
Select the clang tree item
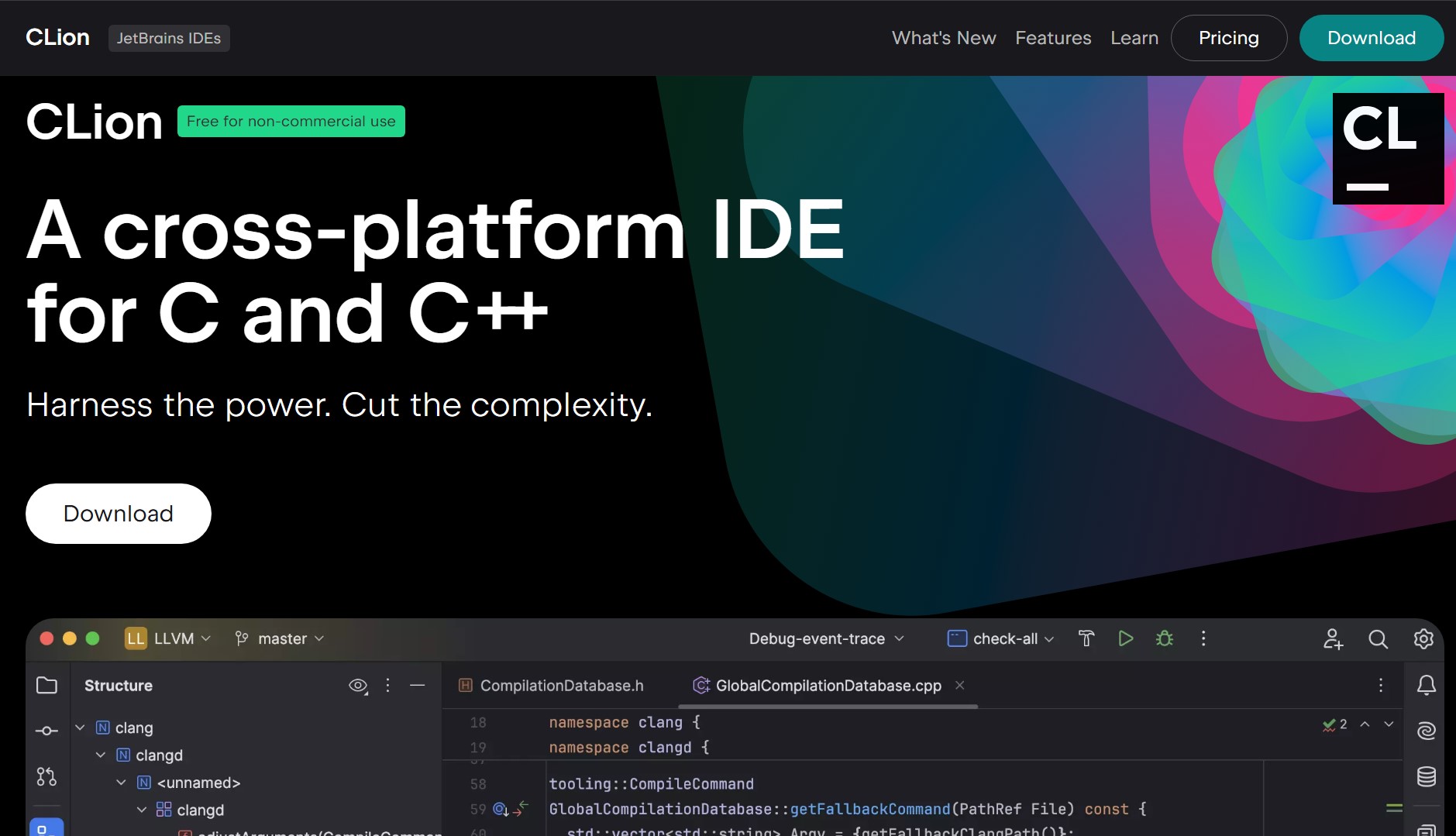(134, 728)
